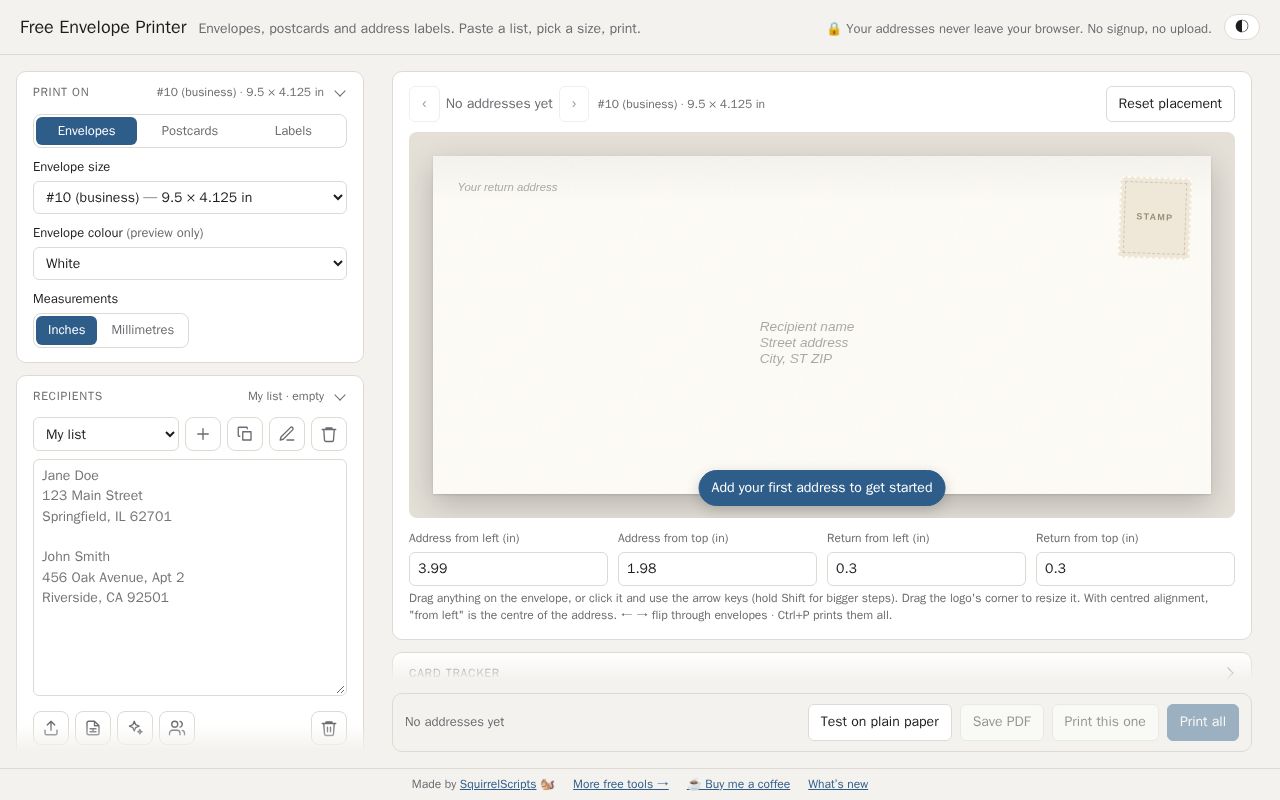Click the Recipient name placeholder on the envelope
This screenshot has height=800, width=1280.
pos(807,327)
